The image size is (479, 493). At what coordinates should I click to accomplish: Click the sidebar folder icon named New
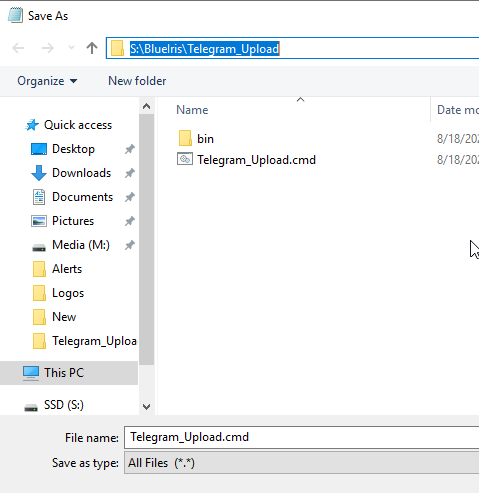[x=39, y=317]
